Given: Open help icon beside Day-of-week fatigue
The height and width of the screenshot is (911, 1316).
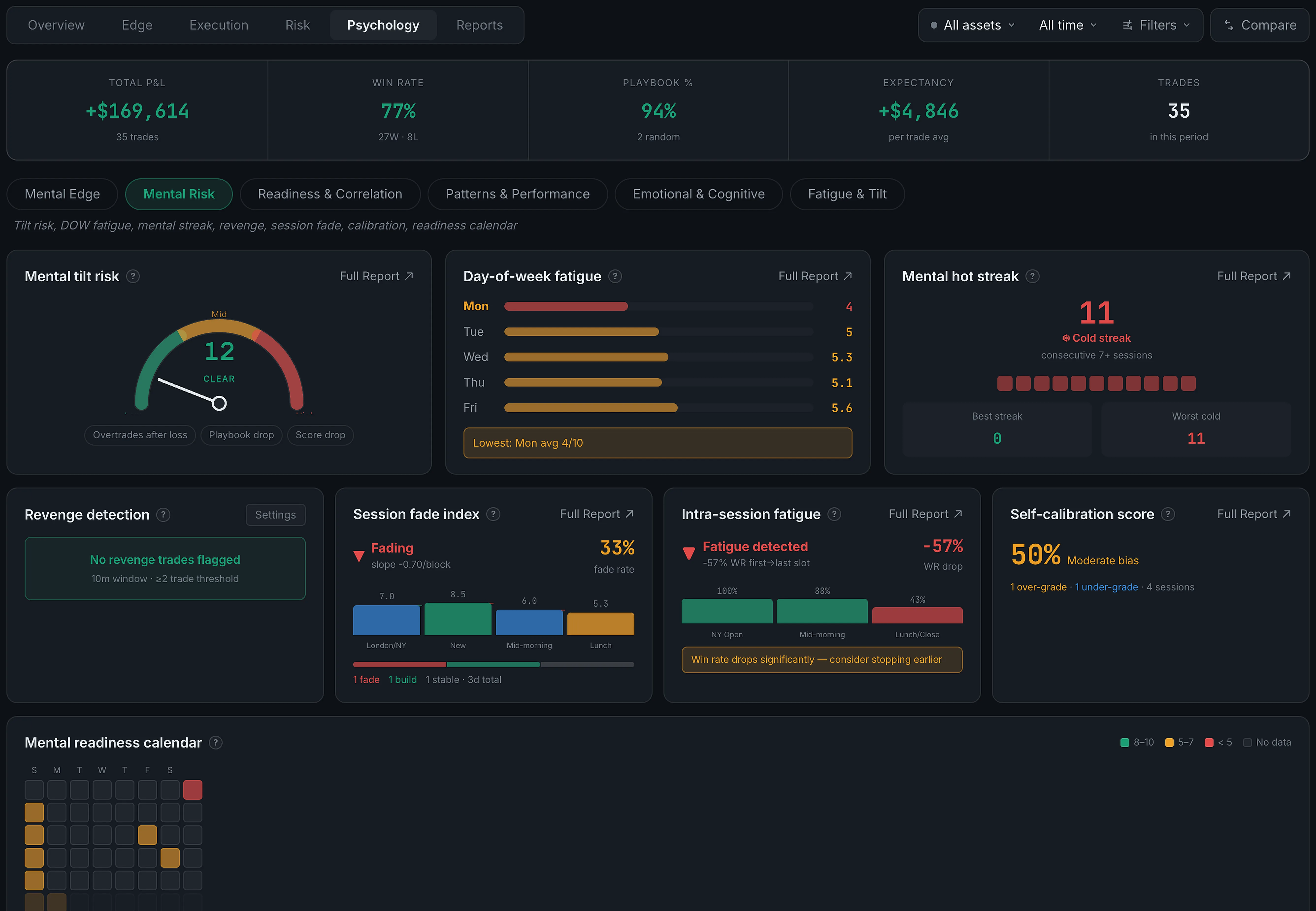Looking at the screenshot, I should coord(615,276).
